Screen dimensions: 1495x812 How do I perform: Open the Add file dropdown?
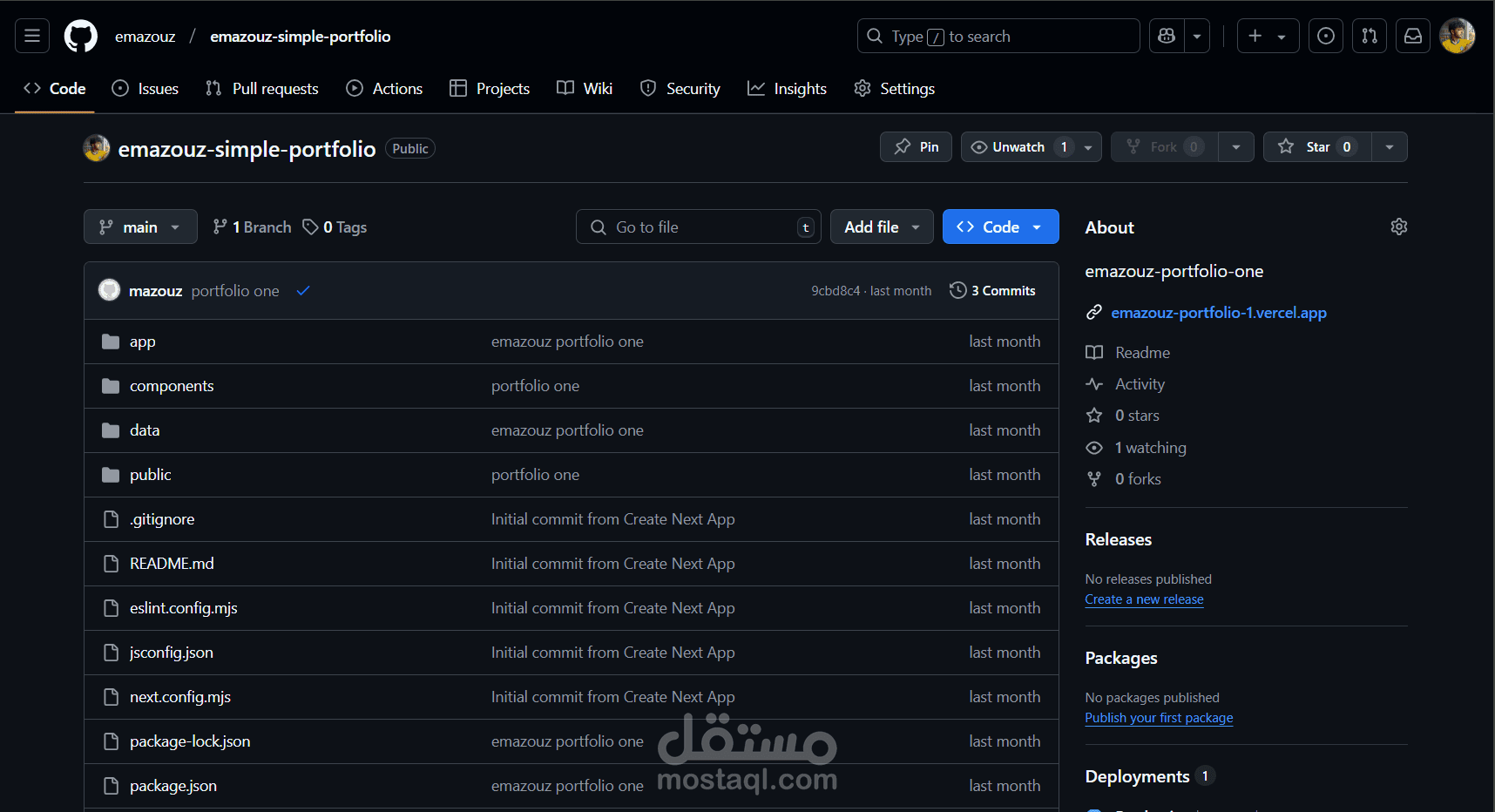(x=882, y=227)
